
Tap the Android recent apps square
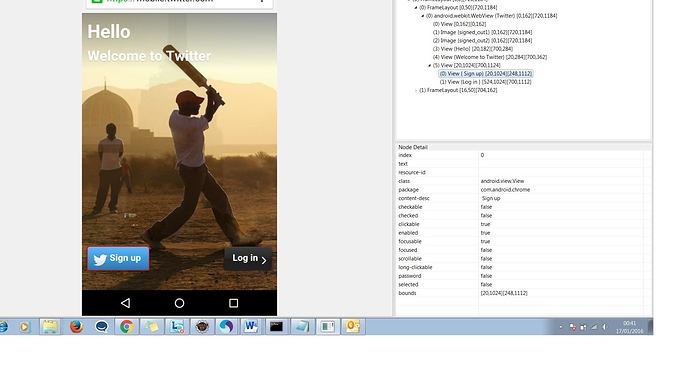(x=234, y=303)
